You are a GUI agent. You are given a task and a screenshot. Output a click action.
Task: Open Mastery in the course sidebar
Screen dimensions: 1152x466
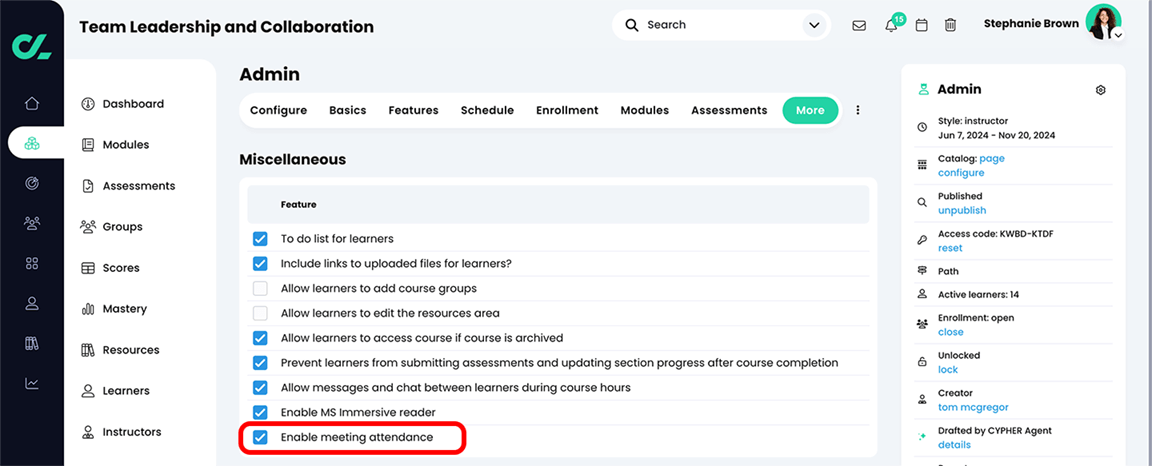(x=124, y=309)
